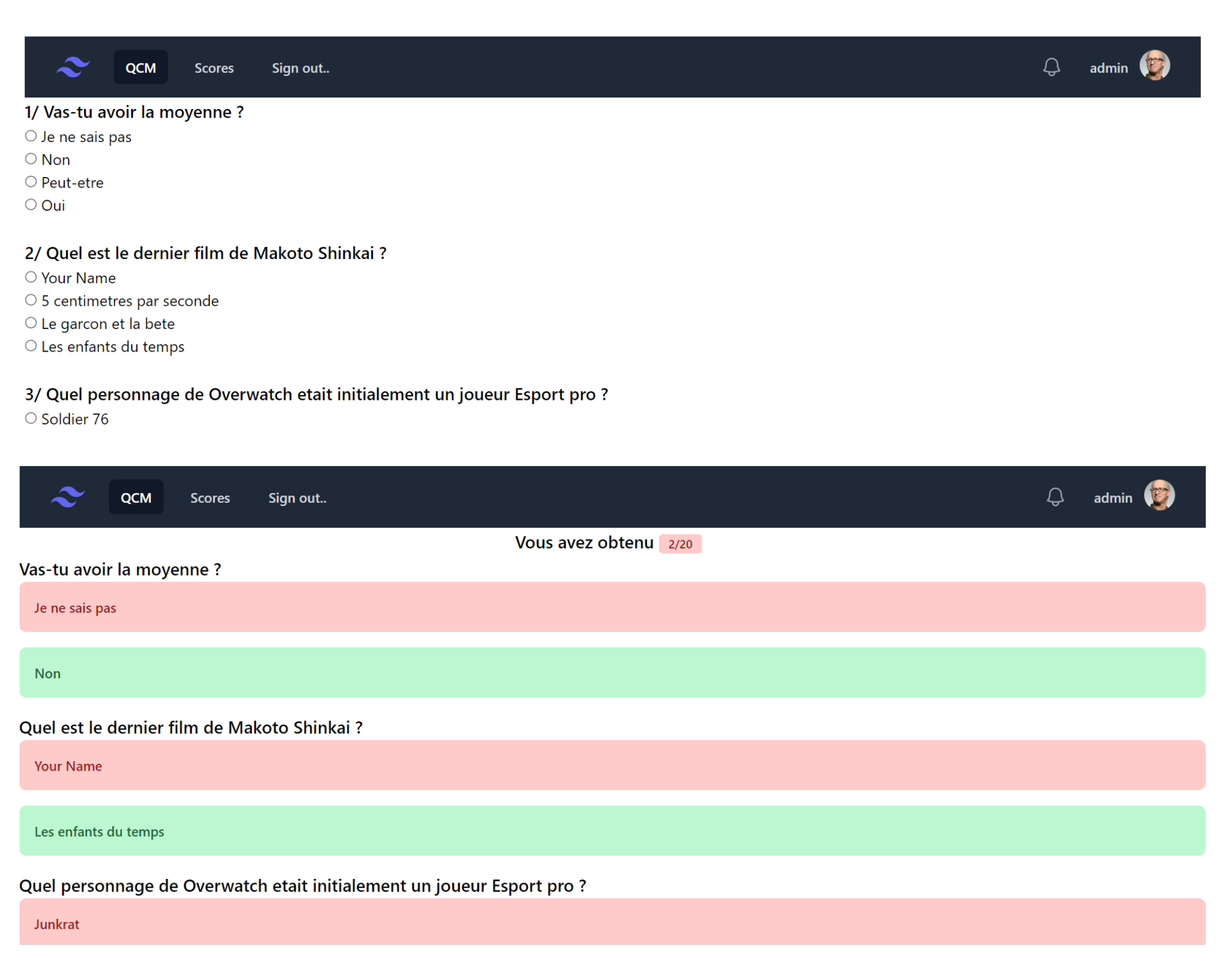
Task: Click the wave logo in bottom navbar
Action: pos(68,497)
